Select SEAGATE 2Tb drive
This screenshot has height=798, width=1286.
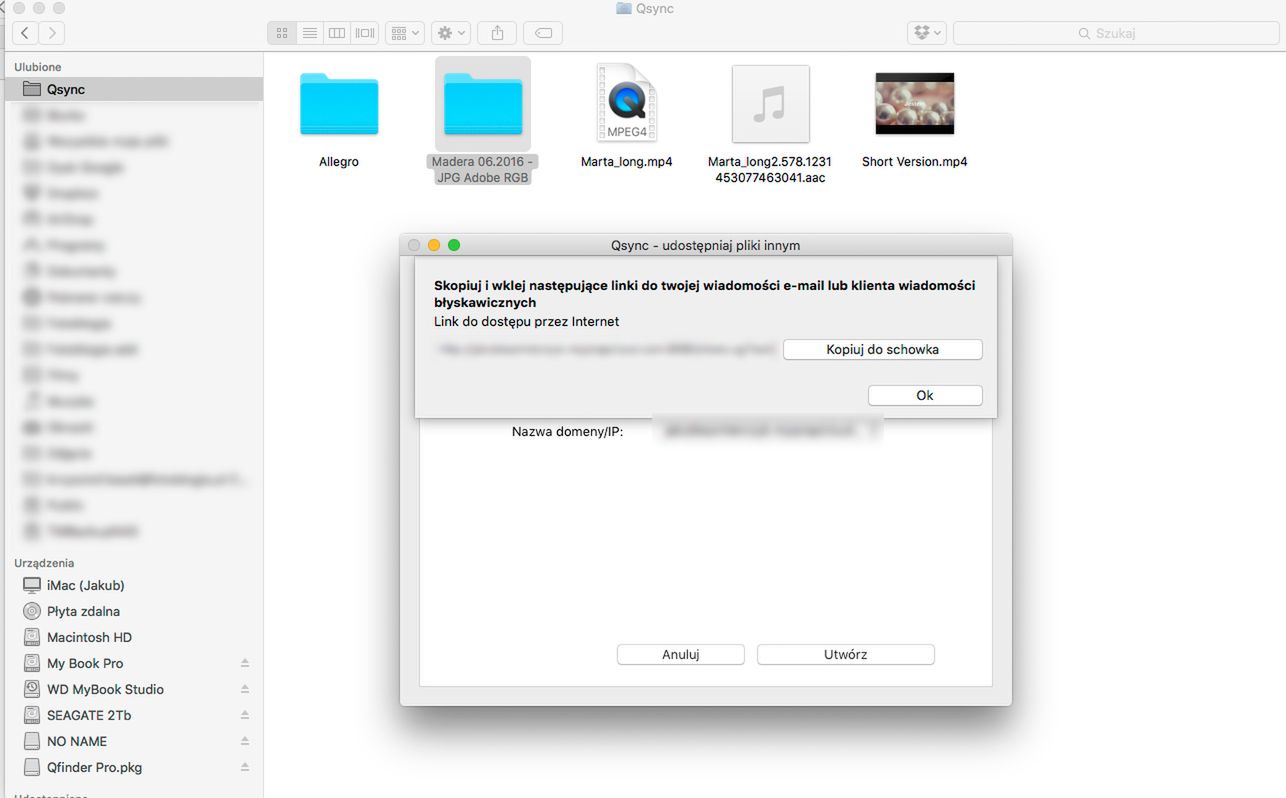click(134, 715)
